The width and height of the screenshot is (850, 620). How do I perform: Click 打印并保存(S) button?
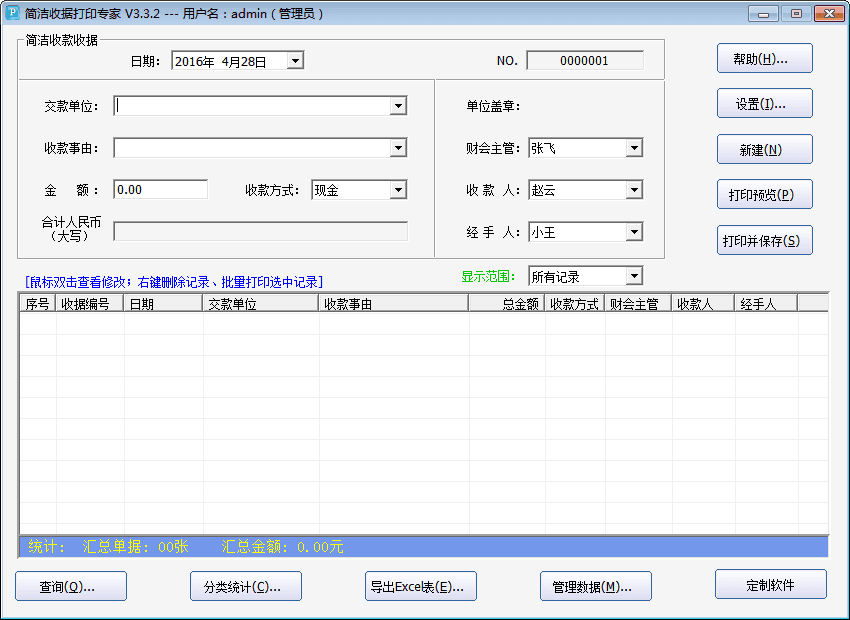(764, 241)
